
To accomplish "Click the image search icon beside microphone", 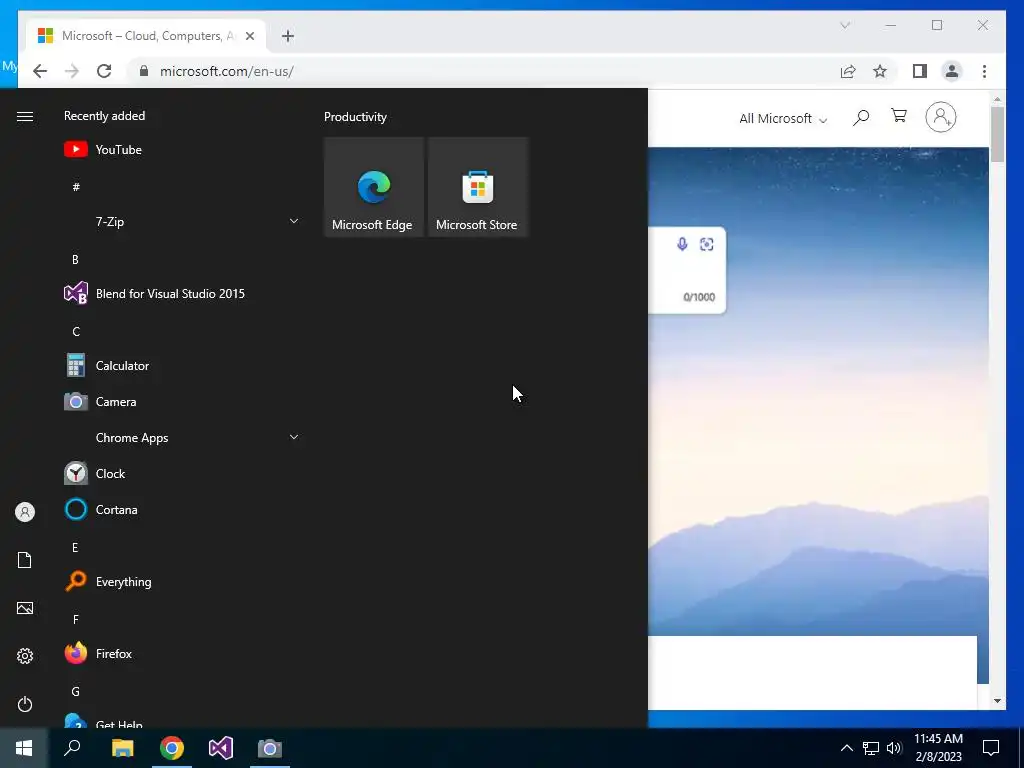I will click(707, 244).
